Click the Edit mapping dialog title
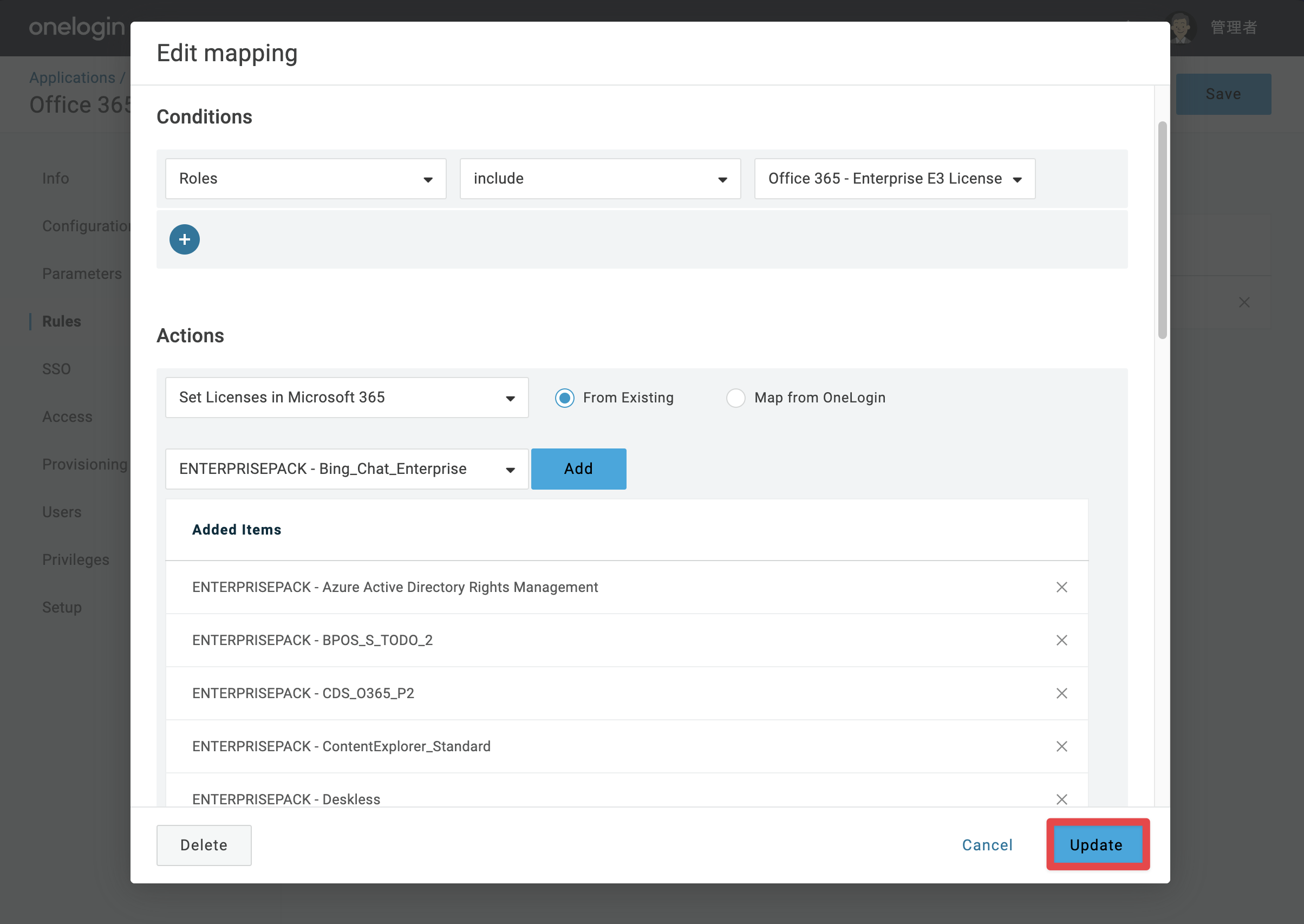Screen dimensions: 1304x924 [x=227, y=54]
